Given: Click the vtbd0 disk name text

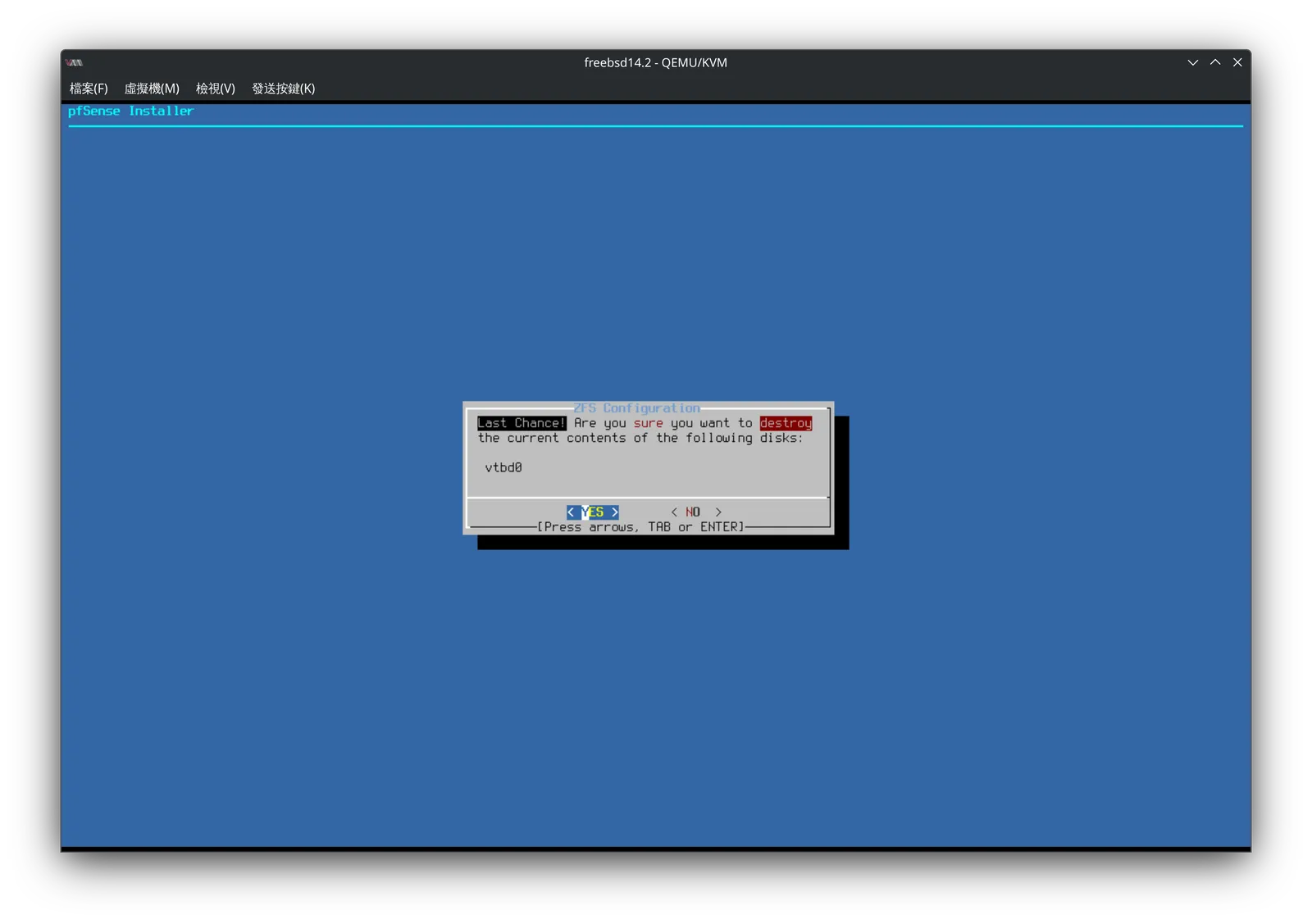Looking at the screenshot, I should [503, 467].
